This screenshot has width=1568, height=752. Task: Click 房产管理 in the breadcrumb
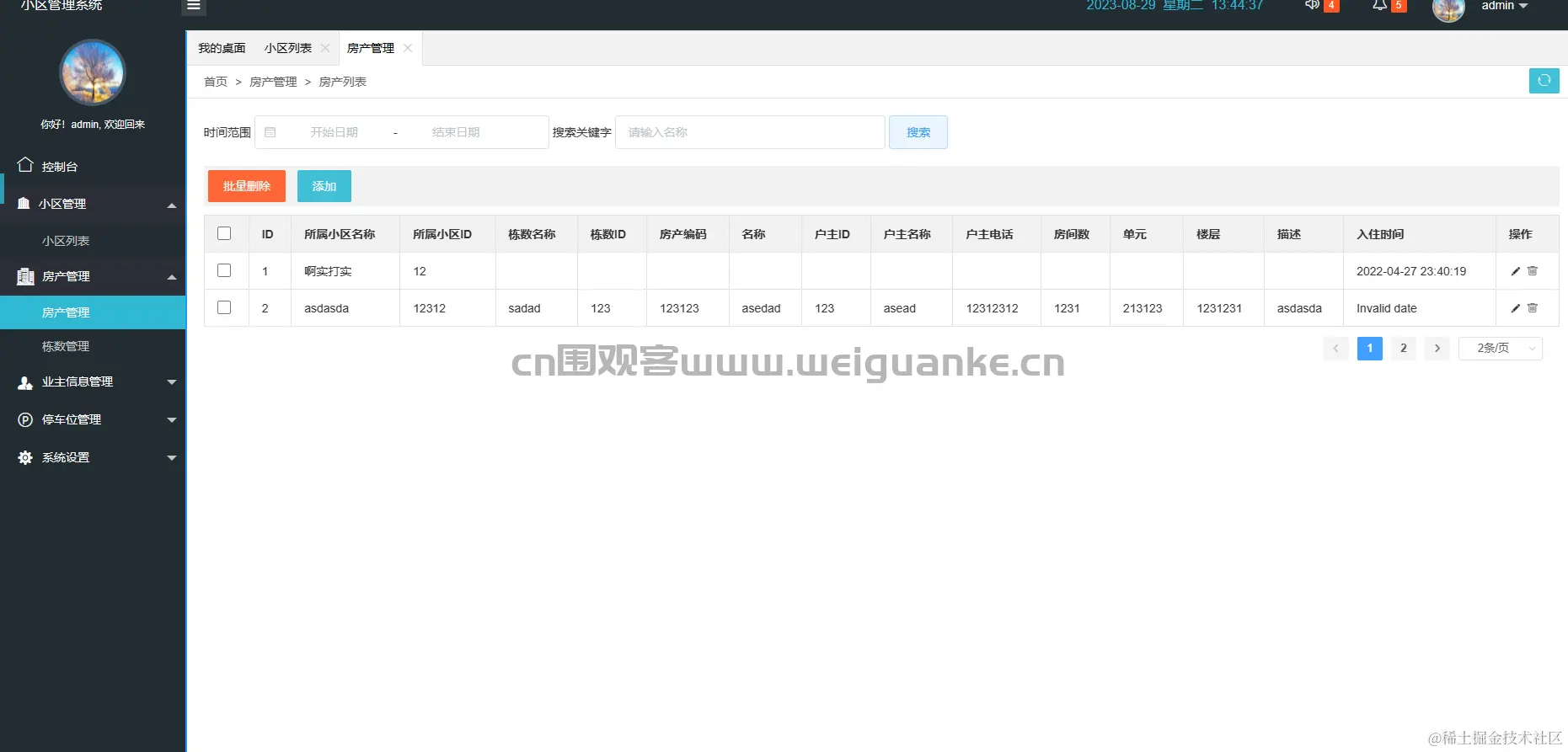click(x=273, y=82)
